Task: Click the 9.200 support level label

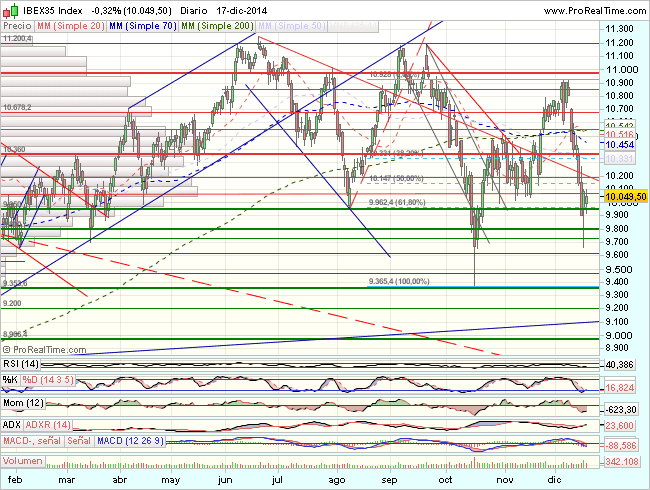Action: click(12, 303)
